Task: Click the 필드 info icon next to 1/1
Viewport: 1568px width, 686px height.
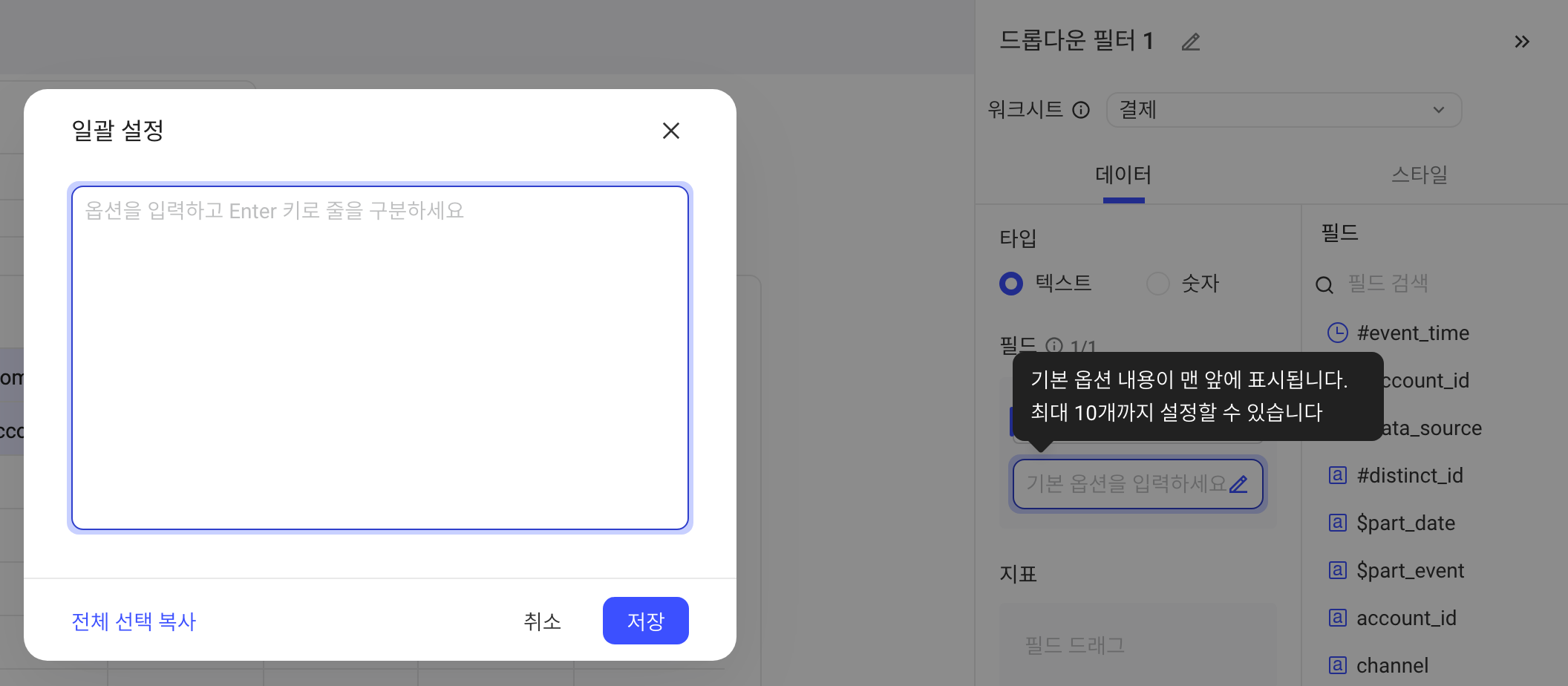Action: (x=1054, y=345)
